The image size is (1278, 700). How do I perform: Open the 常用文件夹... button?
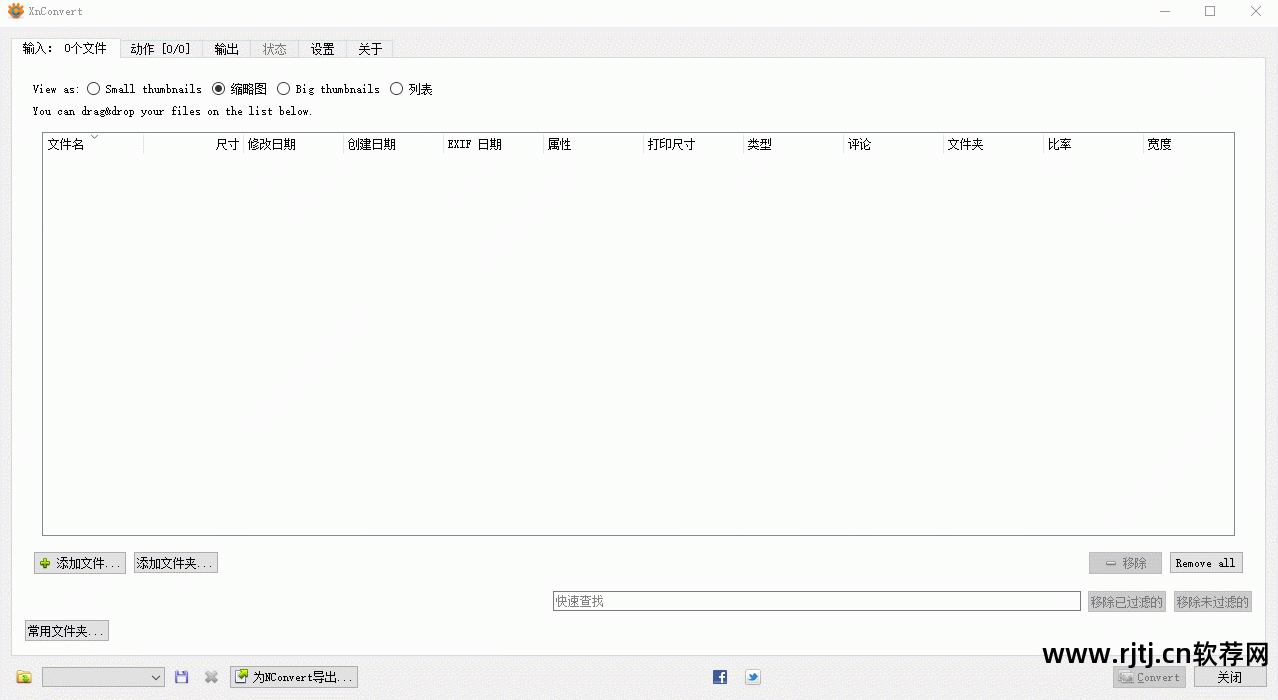[x=67, y=631]
